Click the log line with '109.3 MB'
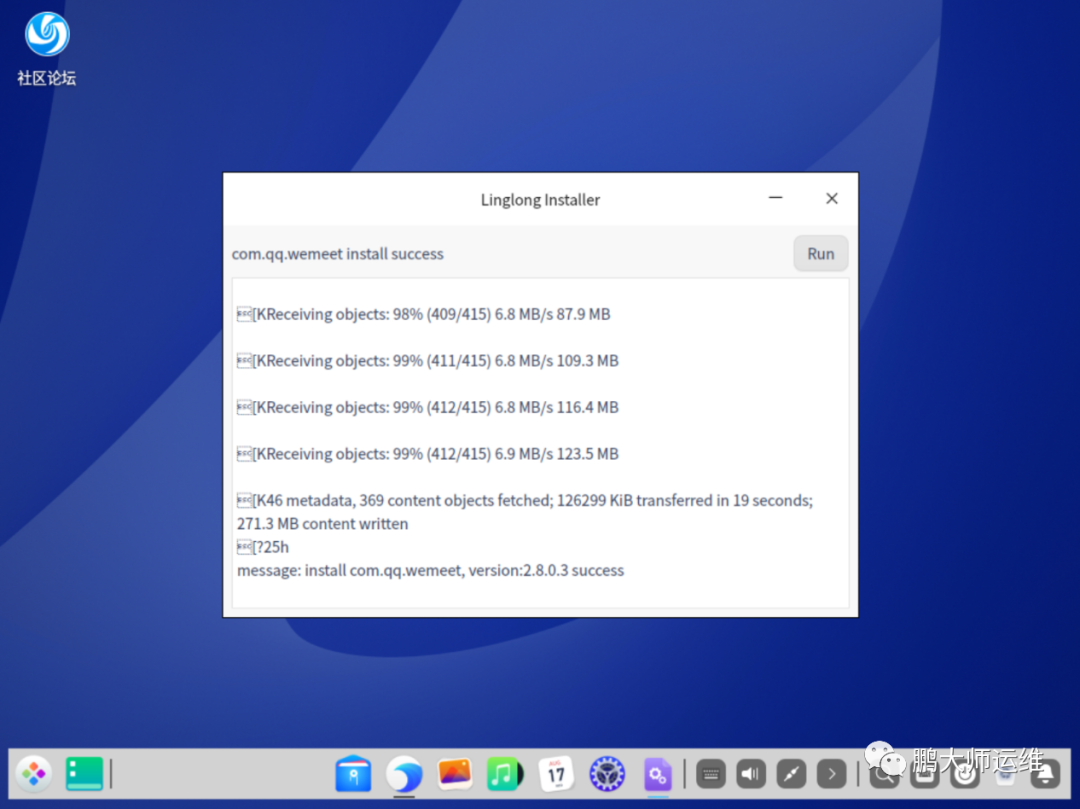Viewport: 1080px width, 809px height. click(x=428, y=361)
